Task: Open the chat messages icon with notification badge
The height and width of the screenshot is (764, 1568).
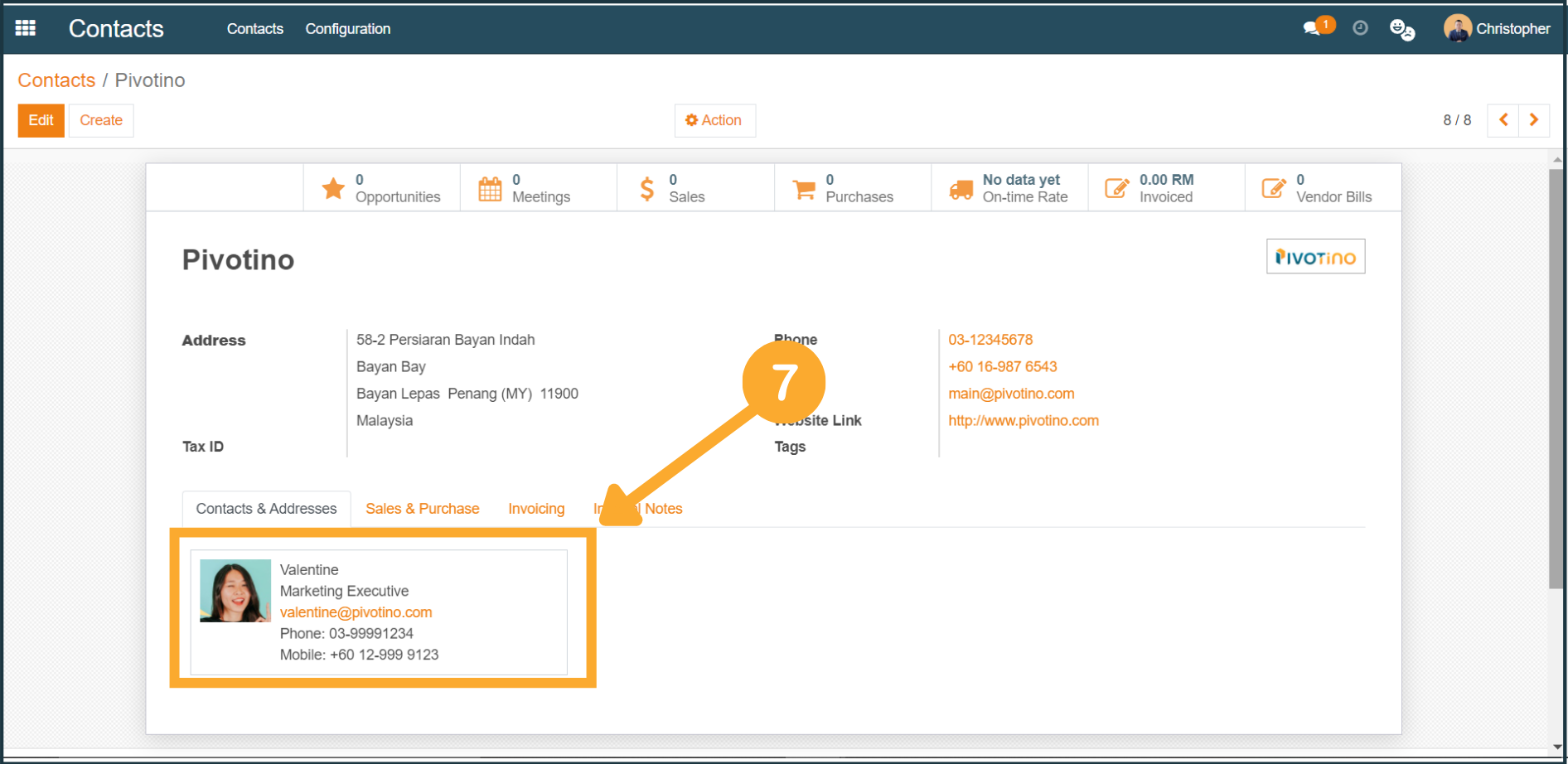Action: coord(1314,28)
